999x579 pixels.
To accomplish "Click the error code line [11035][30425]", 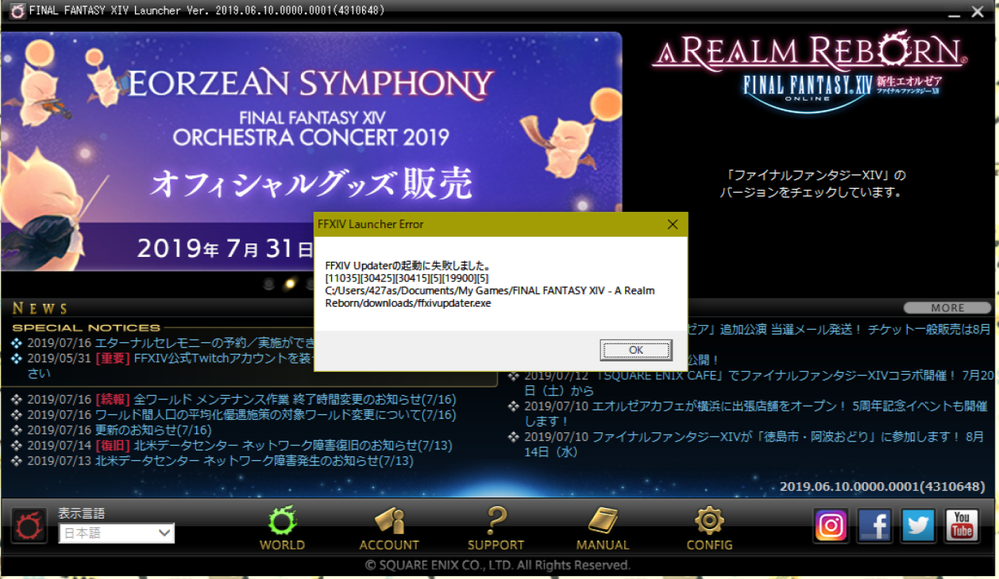I will [x=406, y=278].
